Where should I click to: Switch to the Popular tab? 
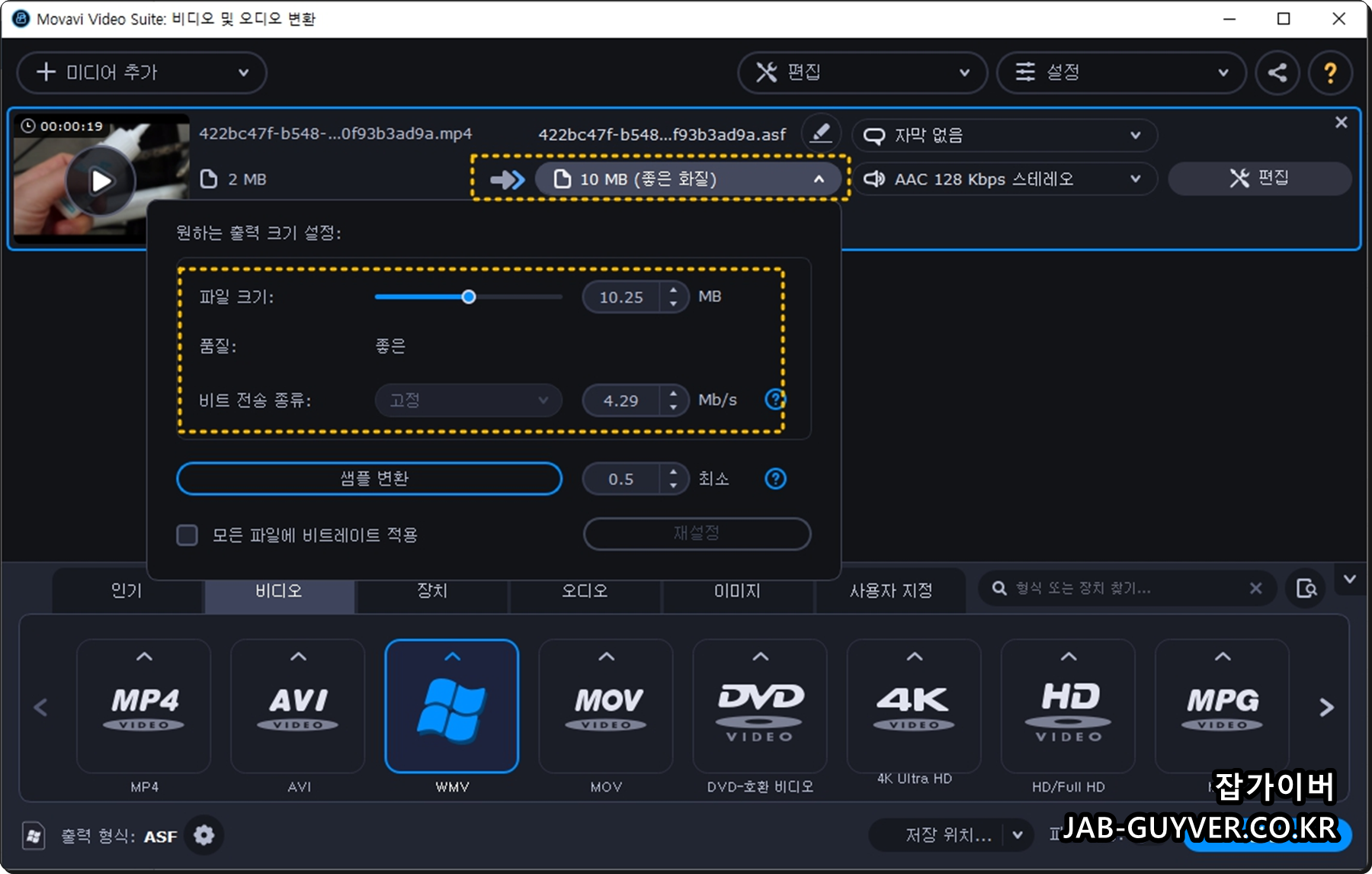coord(127,590)
